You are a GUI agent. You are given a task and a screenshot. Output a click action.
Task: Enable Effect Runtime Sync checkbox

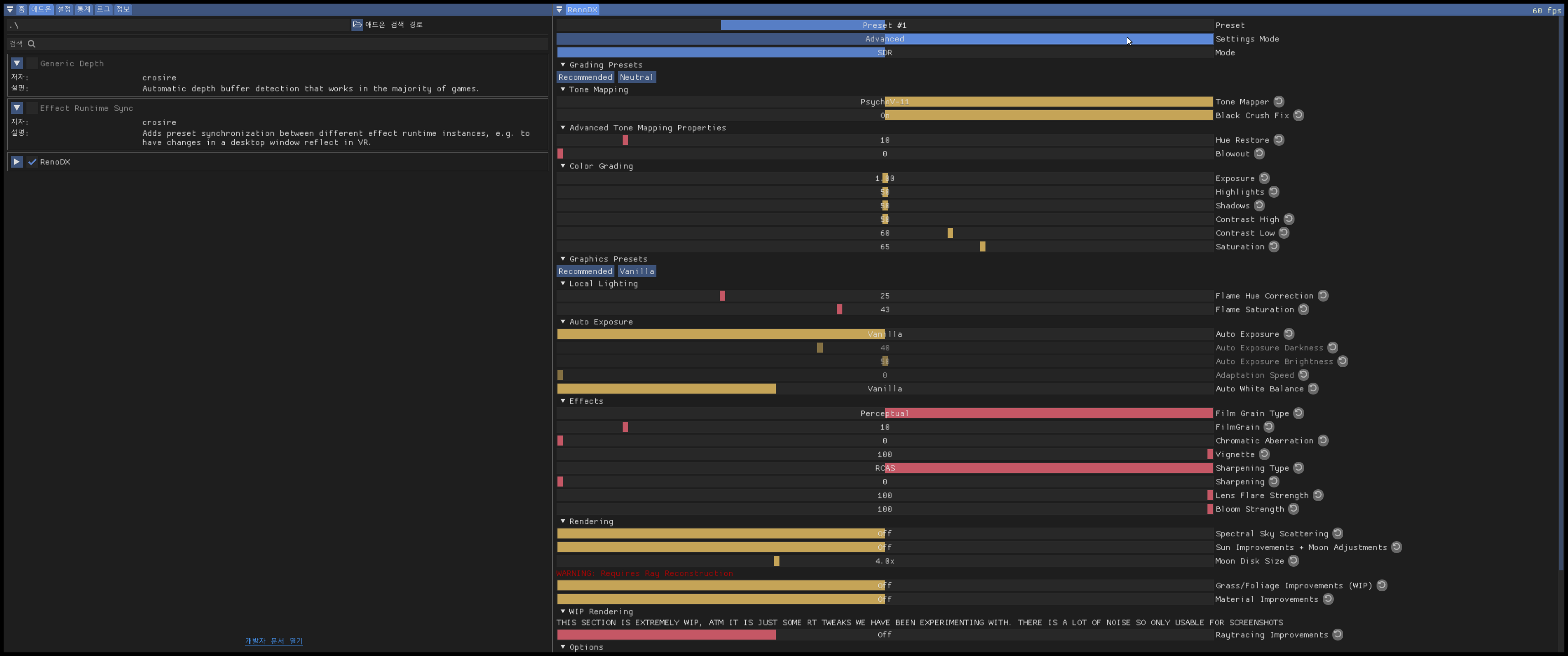click(32, 108)
